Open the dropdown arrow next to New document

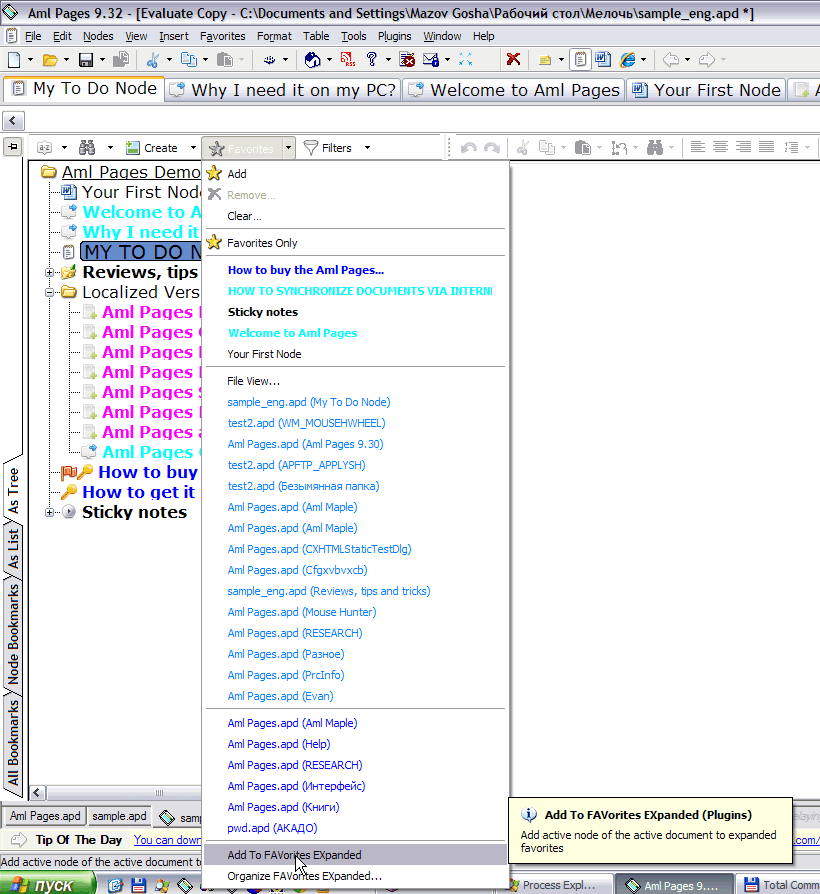point(30,59)
